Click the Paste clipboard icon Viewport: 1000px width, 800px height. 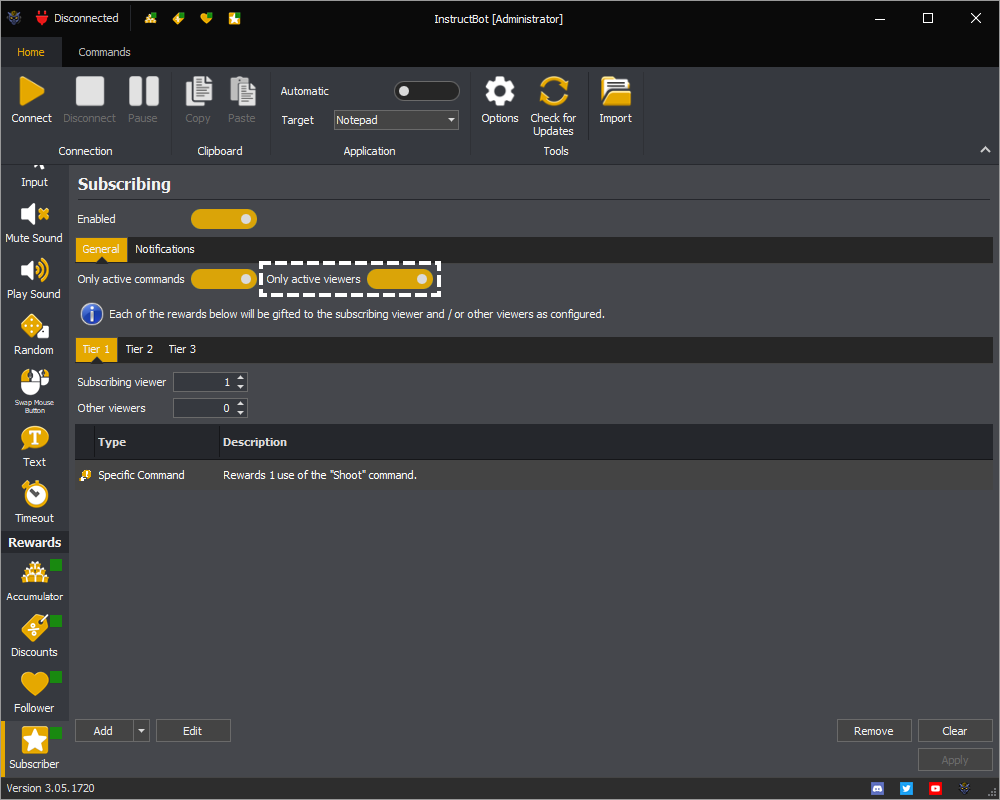tap(242, 91)
